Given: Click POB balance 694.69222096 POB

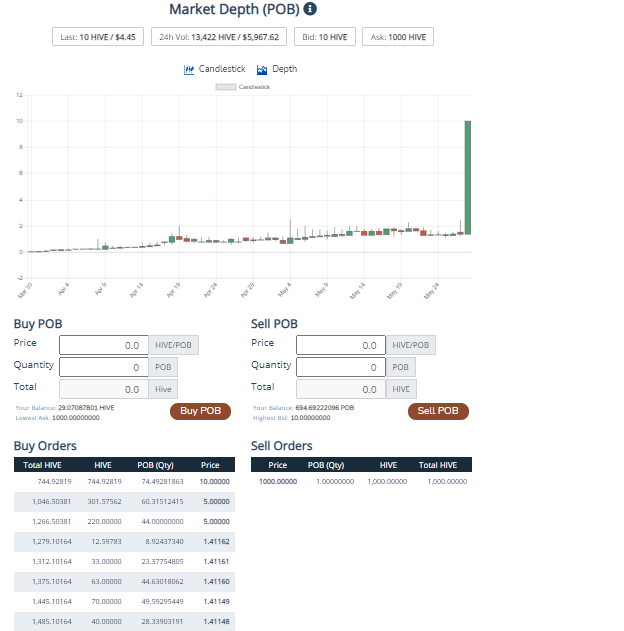Looking at the screenshot, I should (x=325, y=408).
